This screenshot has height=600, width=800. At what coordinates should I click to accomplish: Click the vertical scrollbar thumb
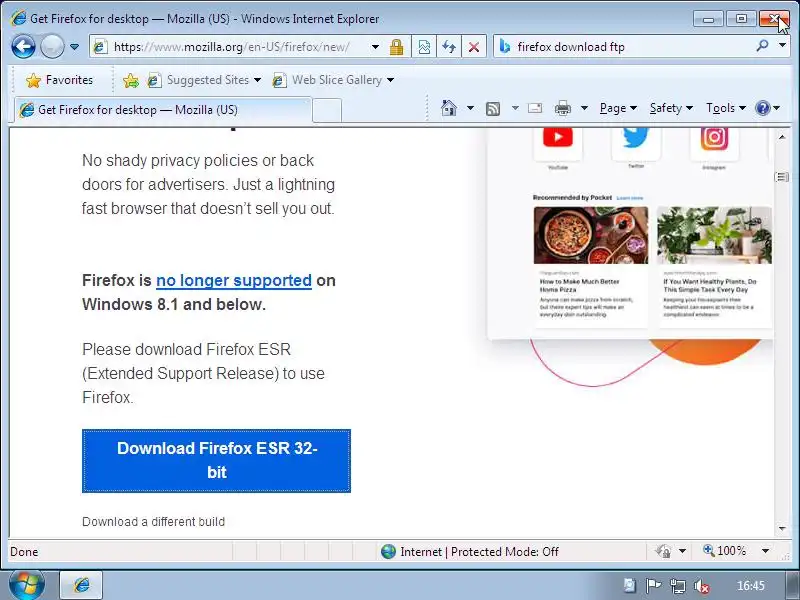tap(782, 177)
